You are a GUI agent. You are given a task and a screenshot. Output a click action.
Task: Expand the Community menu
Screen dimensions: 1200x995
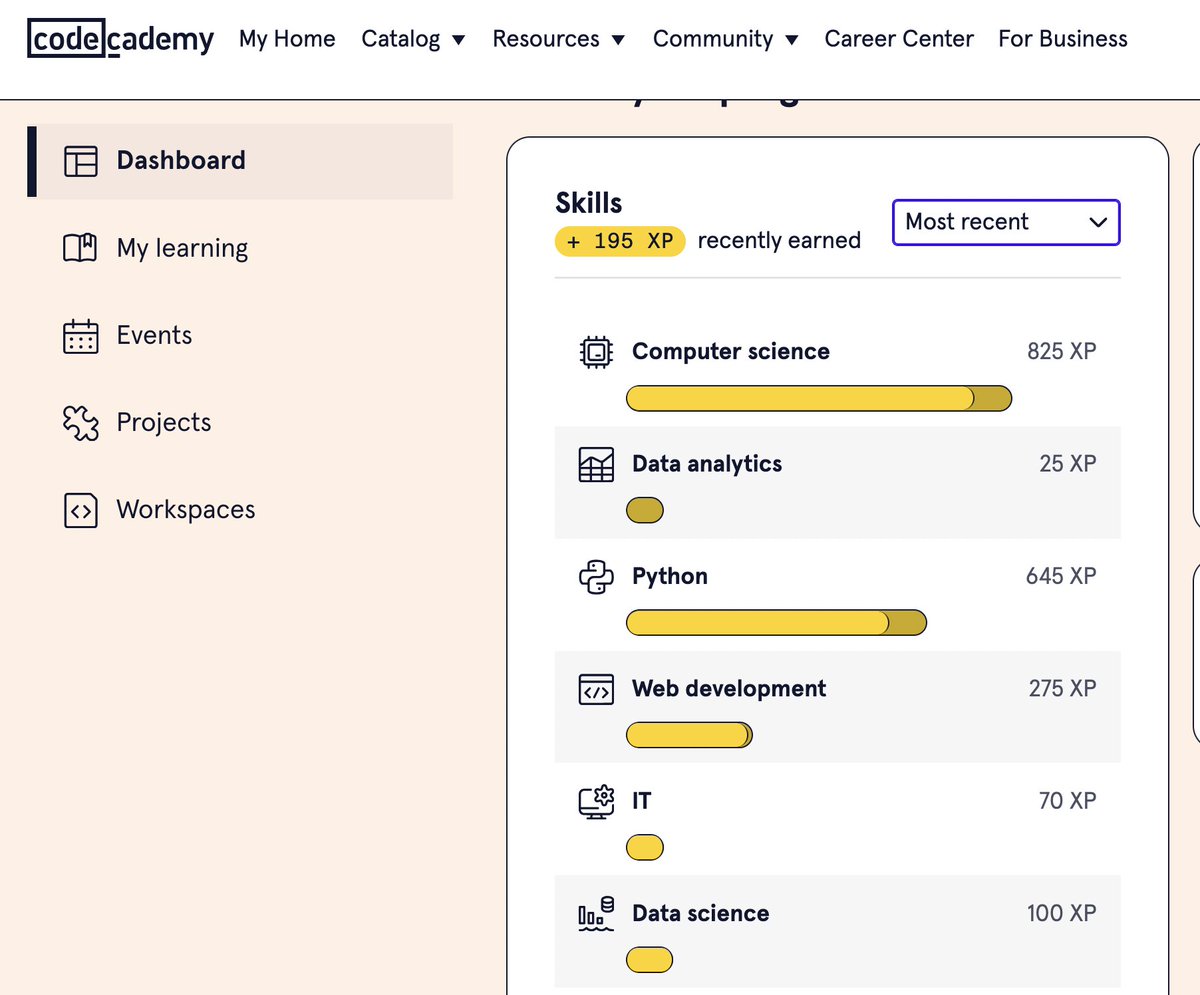pyautogui.click(x=726, y=39)
